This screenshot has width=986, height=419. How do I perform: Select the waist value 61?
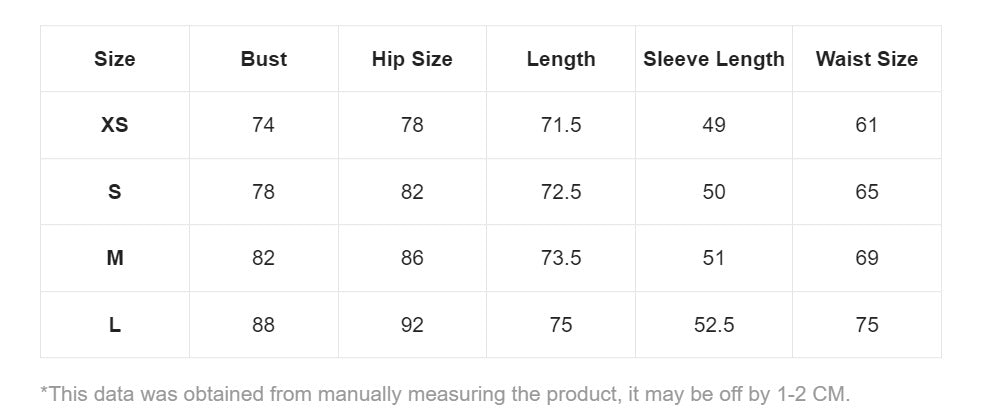pyautogui.click(x=866, y=125)
